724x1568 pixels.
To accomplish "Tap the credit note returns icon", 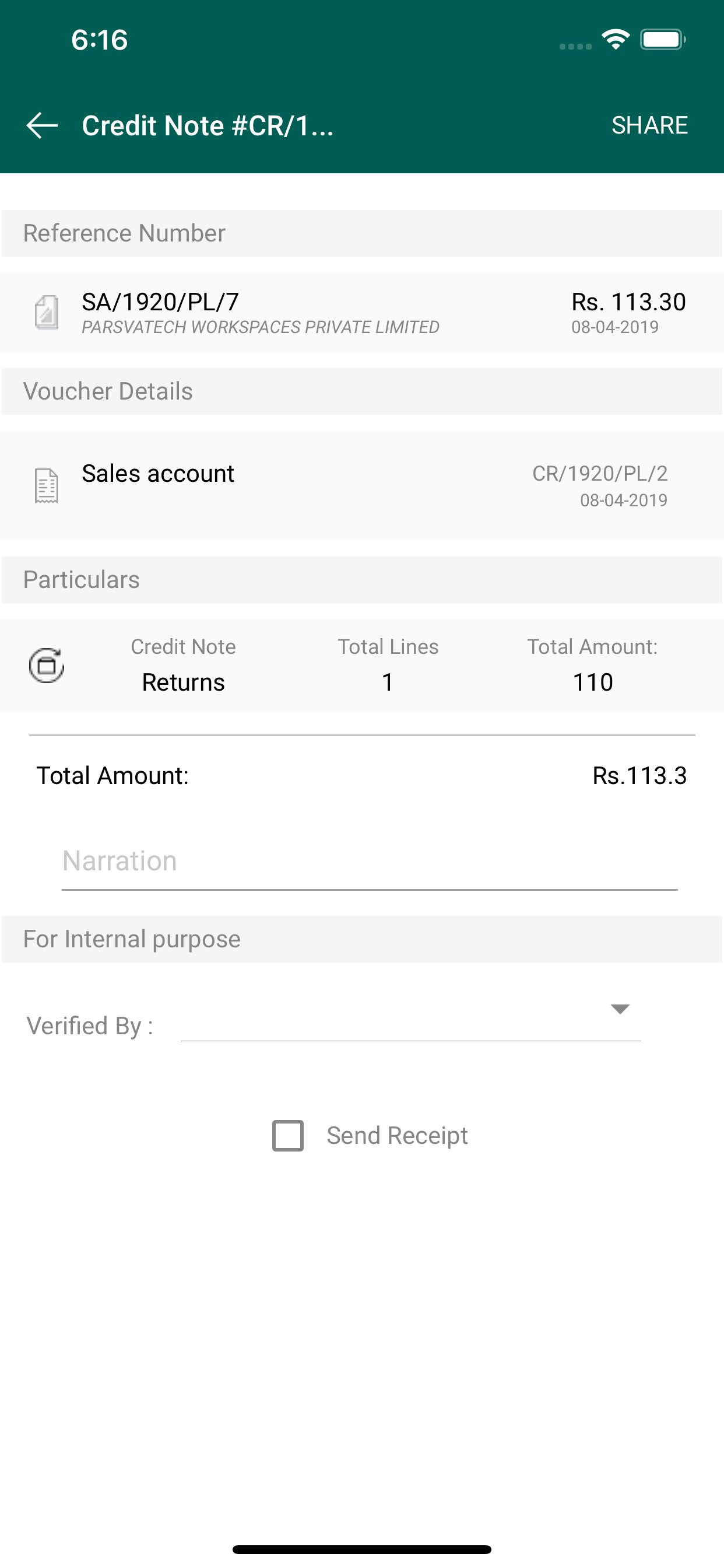I will click(x=47, y=666).
